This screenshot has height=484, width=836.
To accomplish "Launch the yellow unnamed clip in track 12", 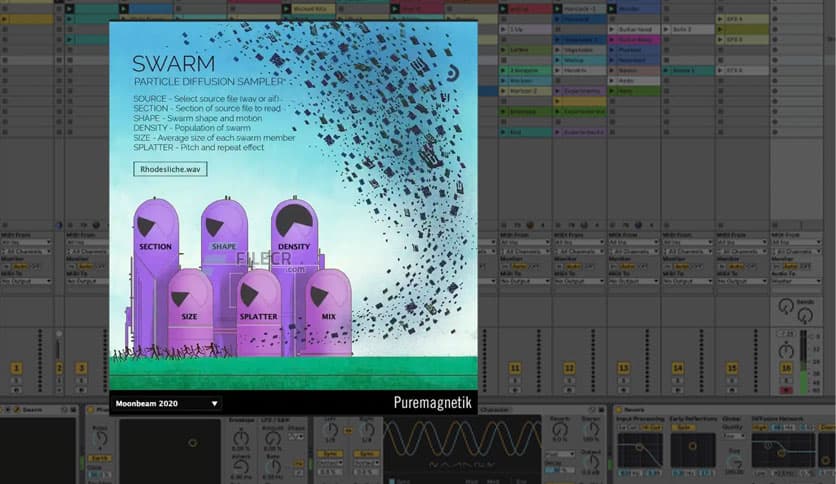I will (580, 101).
